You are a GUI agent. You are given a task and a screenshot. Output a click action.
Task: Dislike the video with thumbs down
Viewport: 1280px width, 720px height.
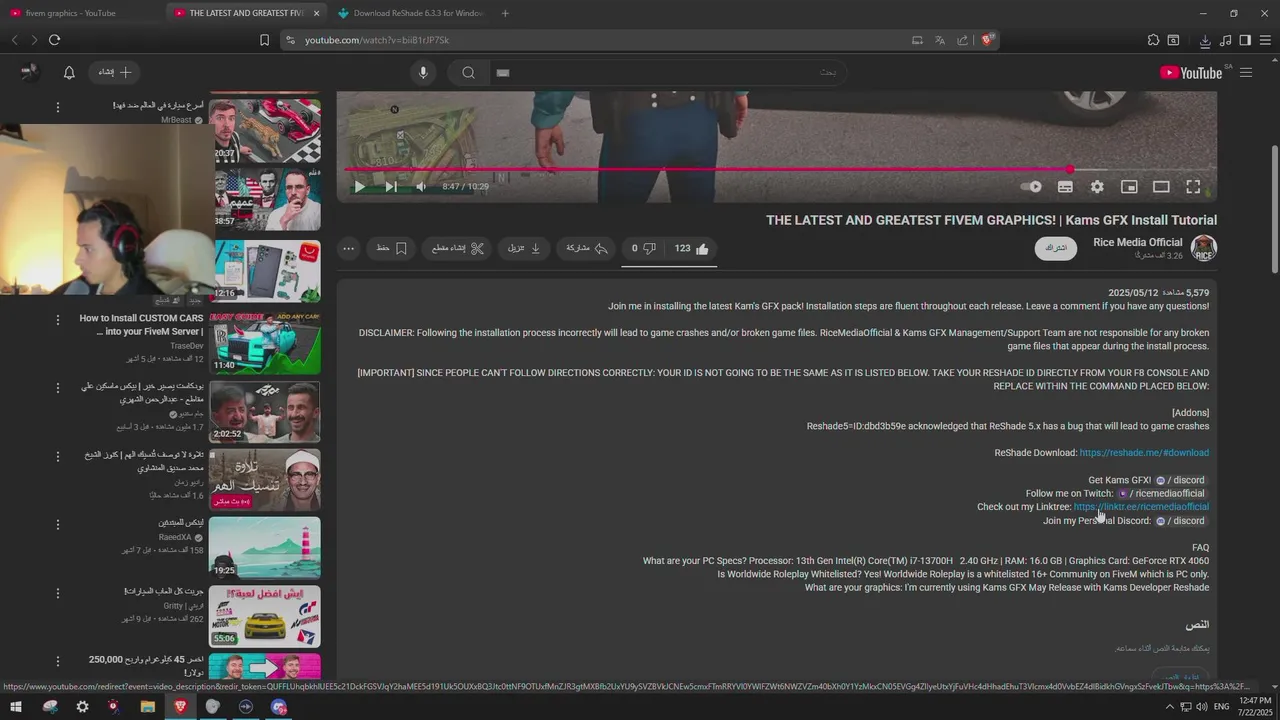(643, 249)
